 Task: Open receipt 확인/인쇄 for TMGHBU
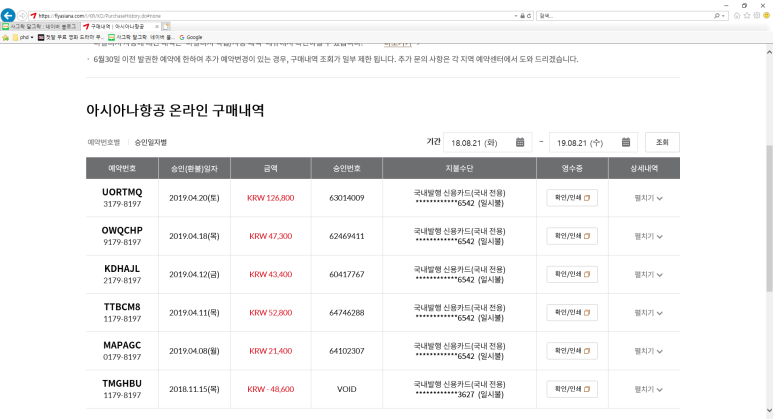click(572, 389)
